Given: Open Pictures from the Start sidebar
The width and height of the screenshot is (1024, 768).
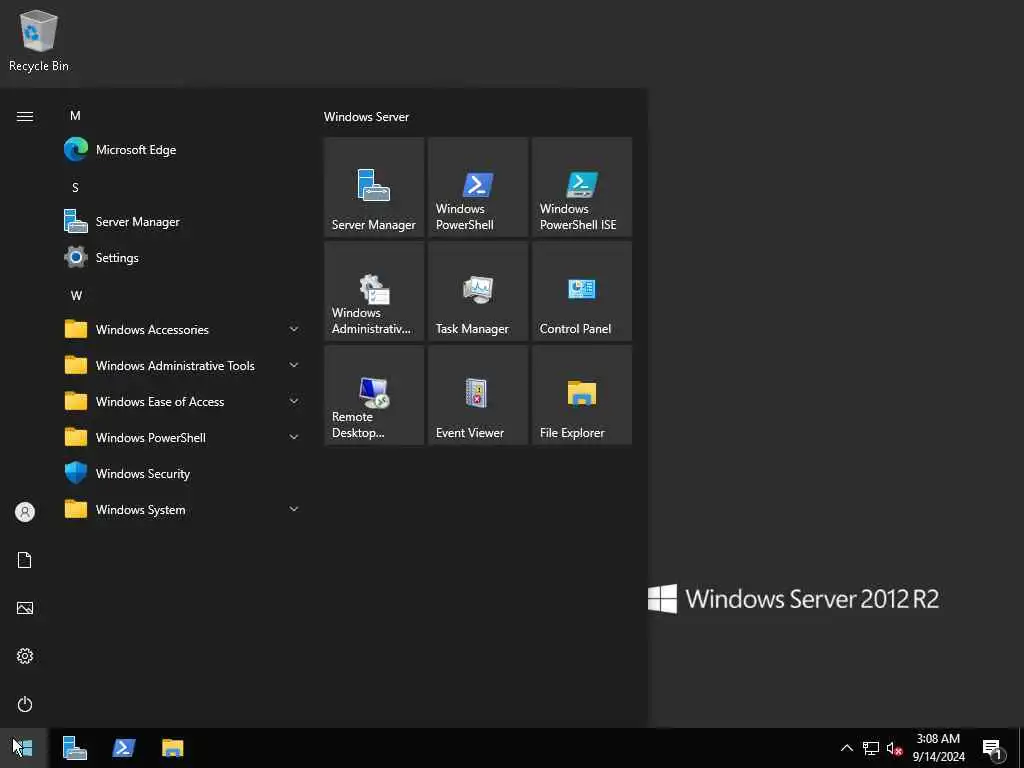Looking at the screenshot, I should 25,608.
